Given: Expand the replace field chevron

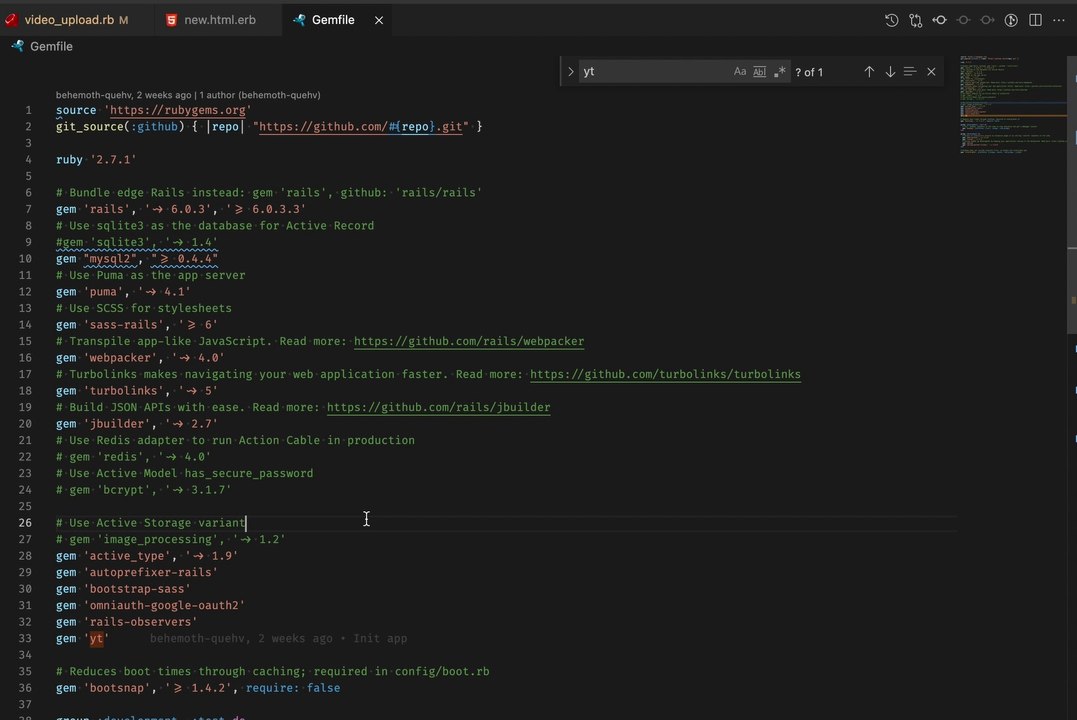Looking at the screenshot, I should click(x=570, y=71).
